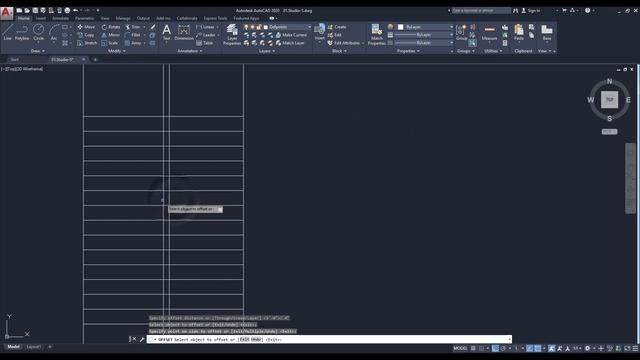Toggle snap mode in status bar
The image size is (640, 360).
point(481,348)
